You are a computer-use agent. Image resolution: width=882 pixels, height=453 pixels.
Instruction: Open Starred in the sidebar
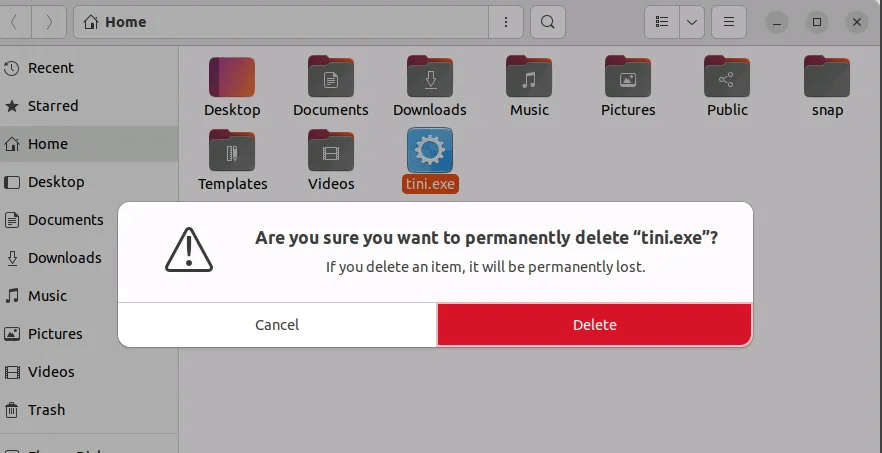[52, 106]
